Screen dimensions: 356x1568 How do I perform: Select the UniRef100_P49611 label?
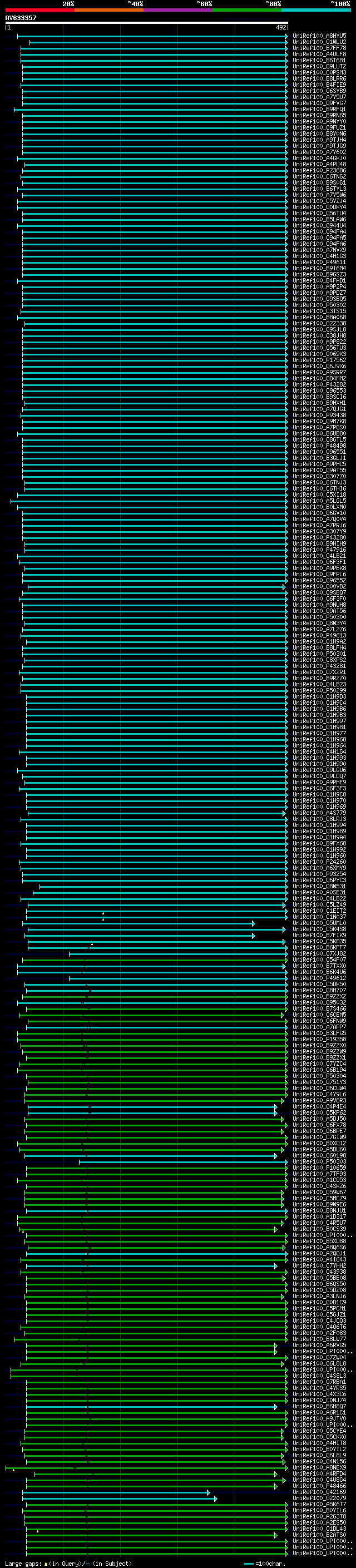point(319,263)
